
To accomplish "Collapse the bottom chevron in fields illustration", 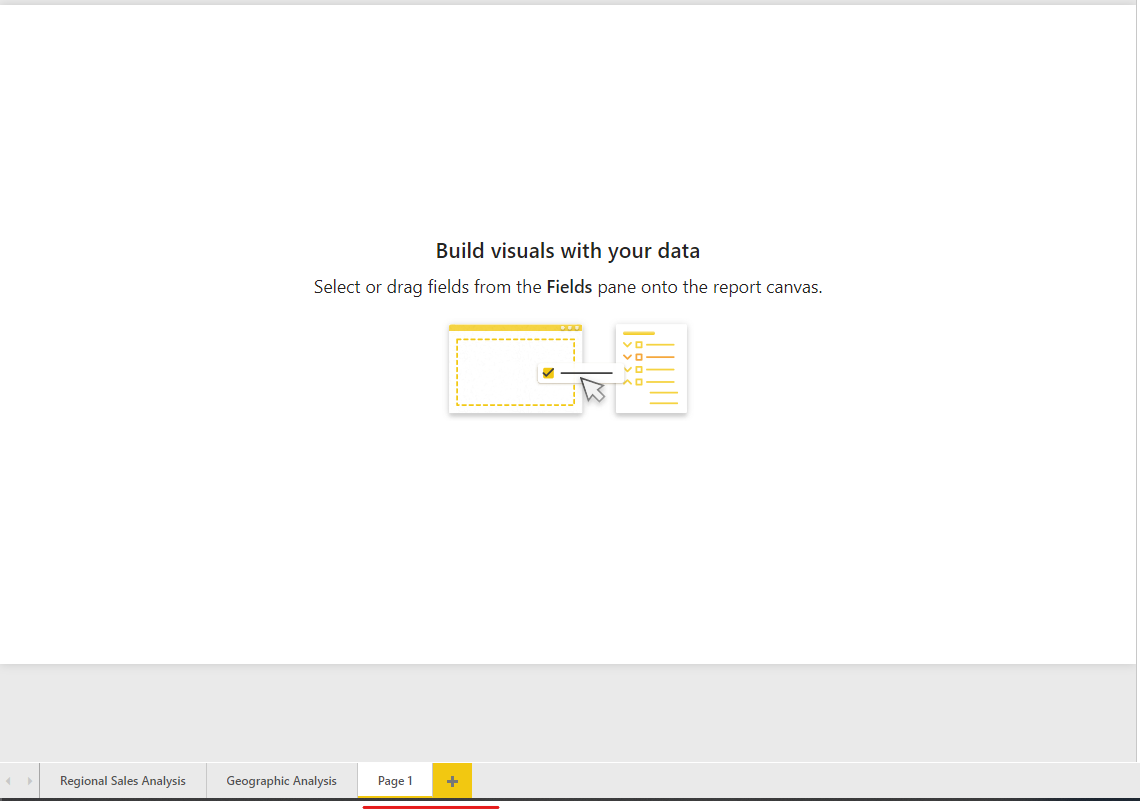I will tap(627, 382).
